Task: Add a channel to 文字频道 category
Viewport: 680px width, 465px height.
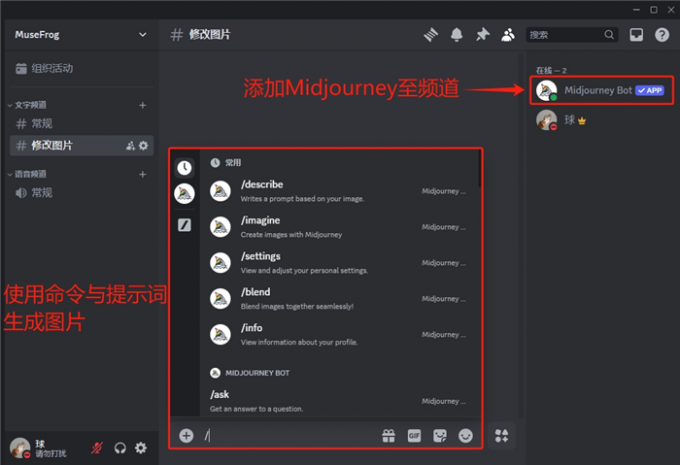Action: (x=142, y=105)
